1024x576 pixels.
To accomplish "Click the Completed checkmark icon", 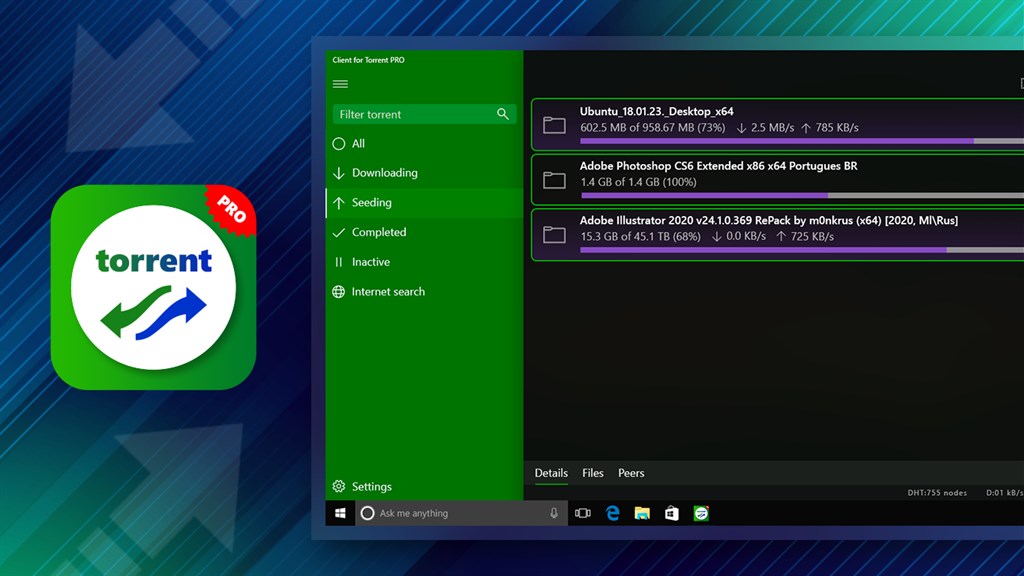I will coord(338,232).
